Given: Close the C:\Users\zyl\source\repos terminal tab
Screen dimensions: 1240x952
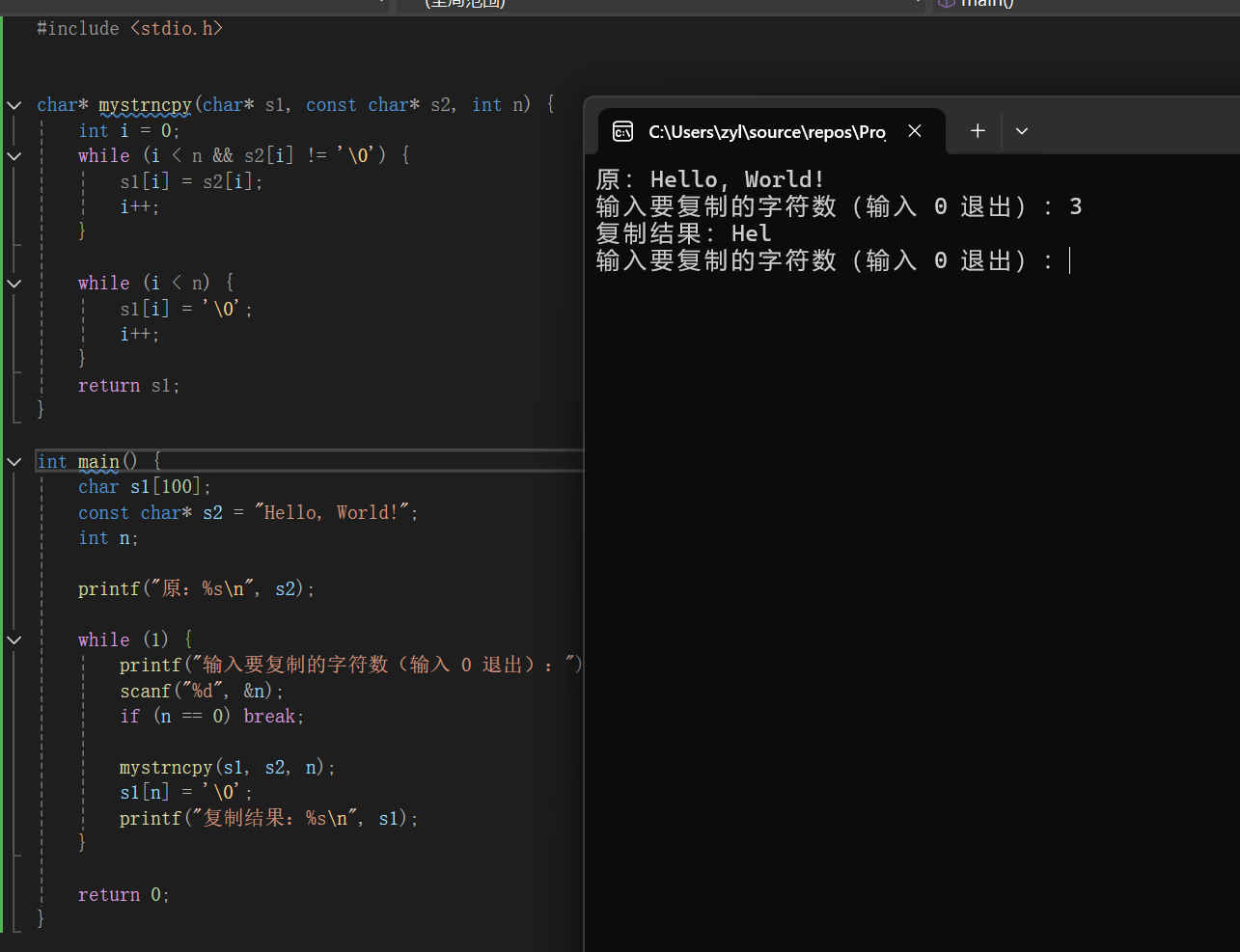Looking at the screenshot, I should click(915, 131).
